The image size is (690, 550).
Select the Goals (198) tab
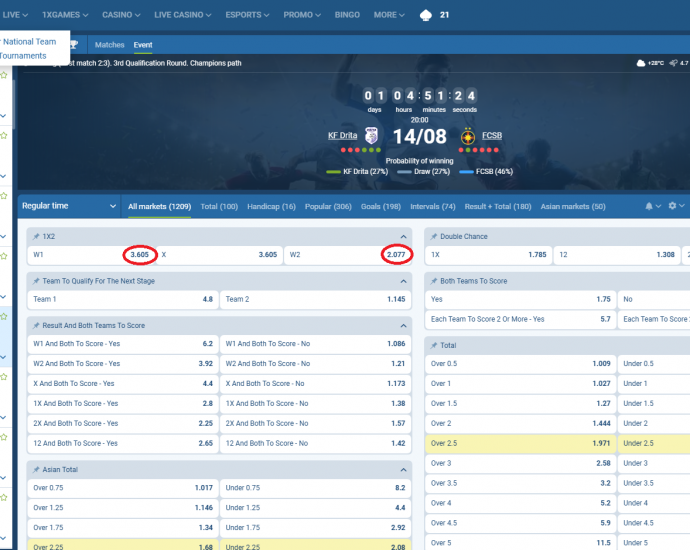pyautogui.click(x=381, y=206)
